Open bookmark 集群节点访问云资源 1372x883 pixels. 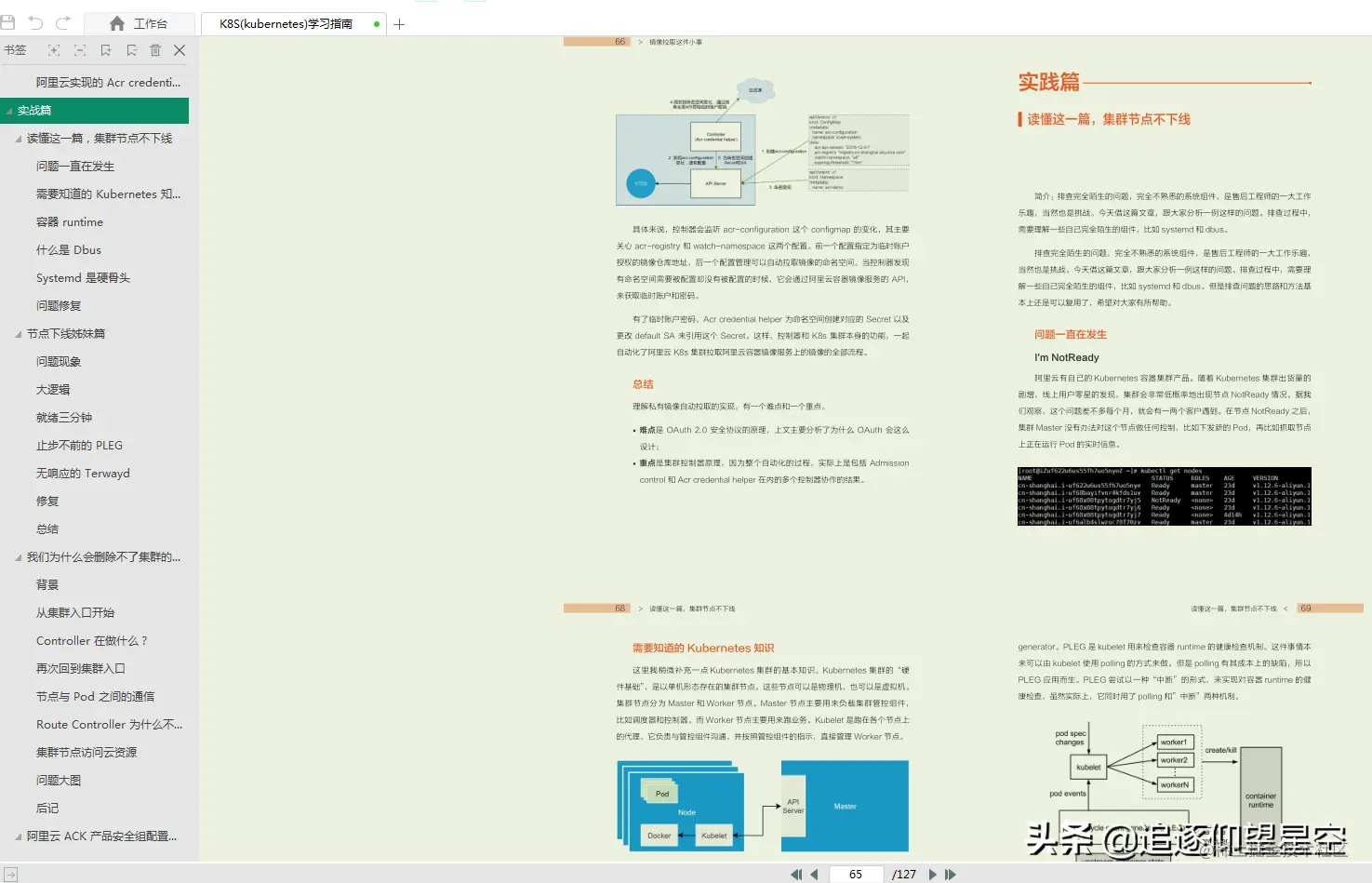pos(87,753)
